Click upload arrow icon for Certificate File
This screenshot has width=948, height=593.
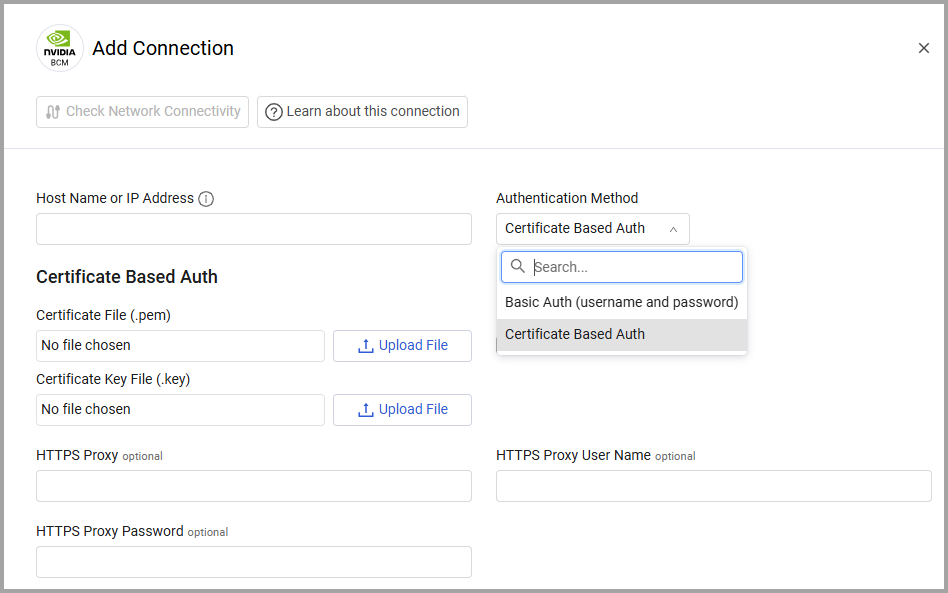click(x=366, y=346)
